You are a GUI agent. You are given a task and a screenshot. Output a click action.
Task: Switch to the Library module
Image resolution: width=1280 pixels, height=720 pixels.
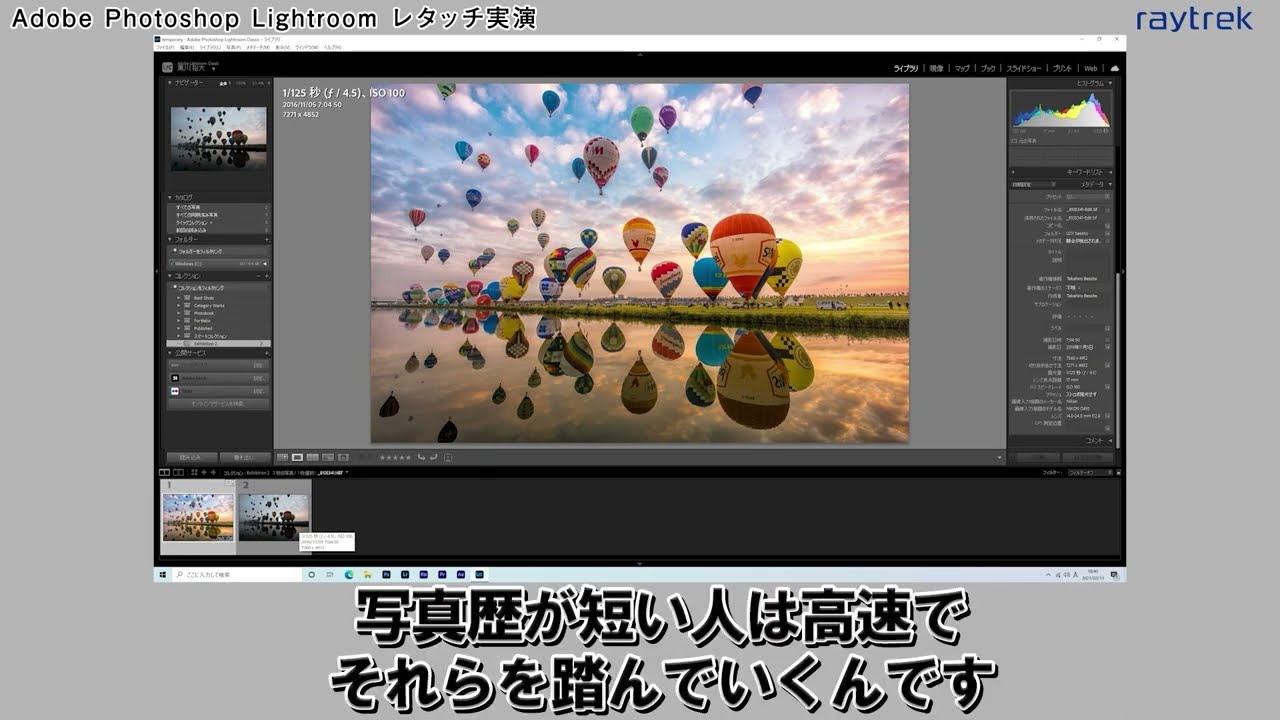tap(905, 68)
